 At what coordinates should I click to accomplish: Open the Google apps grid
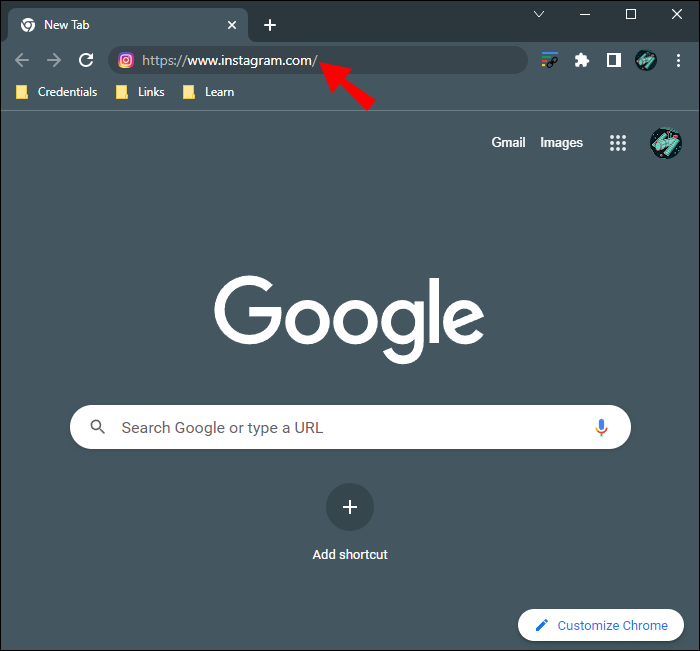(618, 143)
